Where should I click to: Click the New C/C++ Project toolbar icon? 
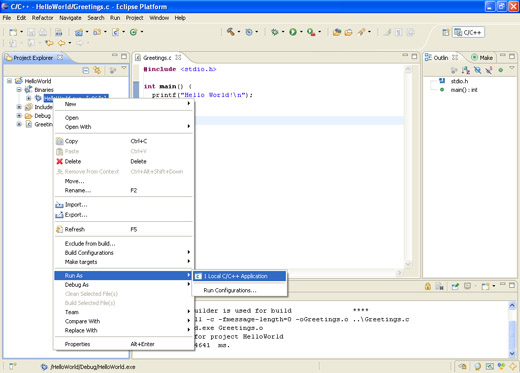pyautogui.click(x=79, y=32)
